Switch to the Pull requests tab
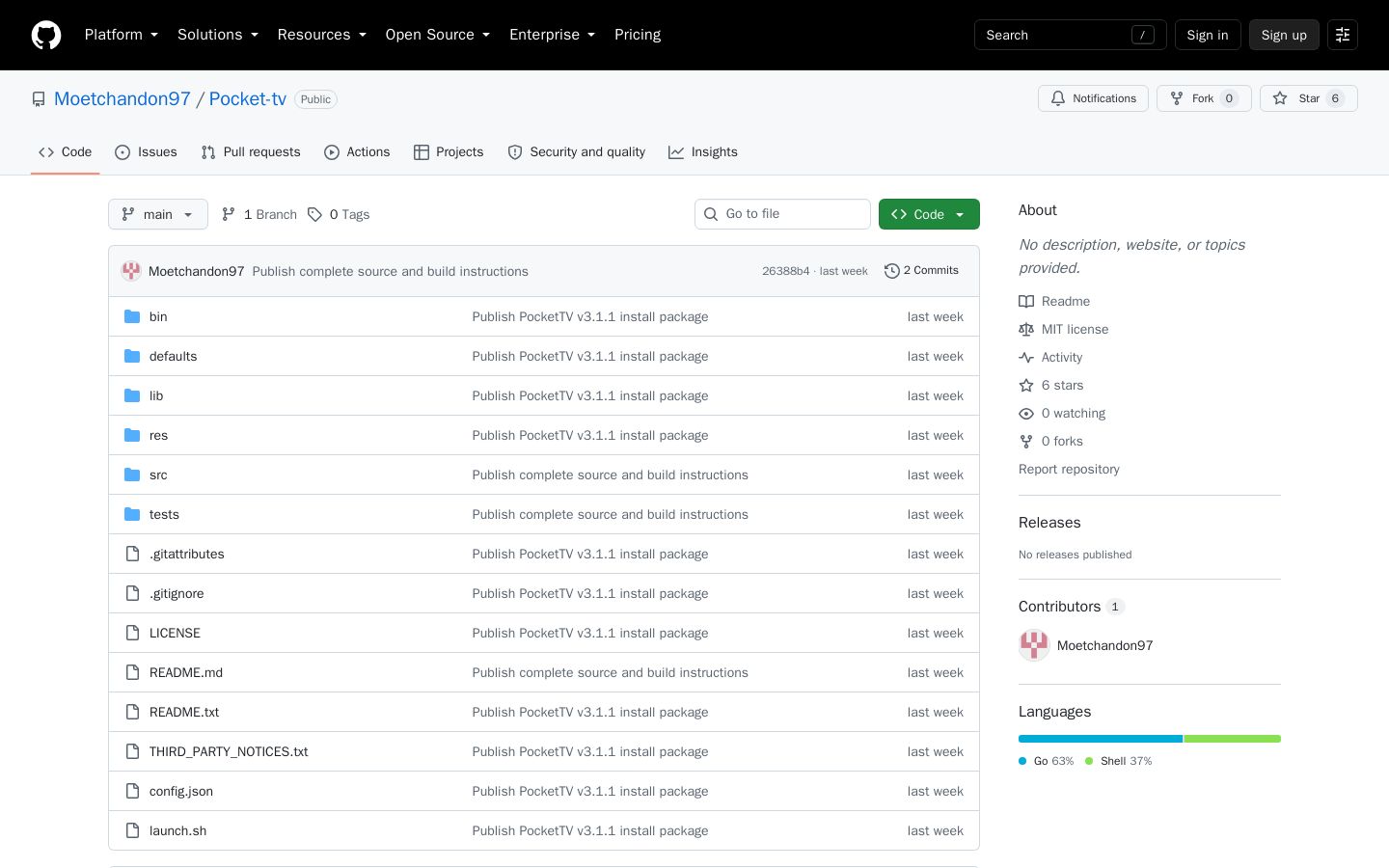This screenshot has height=868, width=1389. tap(251, 152)
